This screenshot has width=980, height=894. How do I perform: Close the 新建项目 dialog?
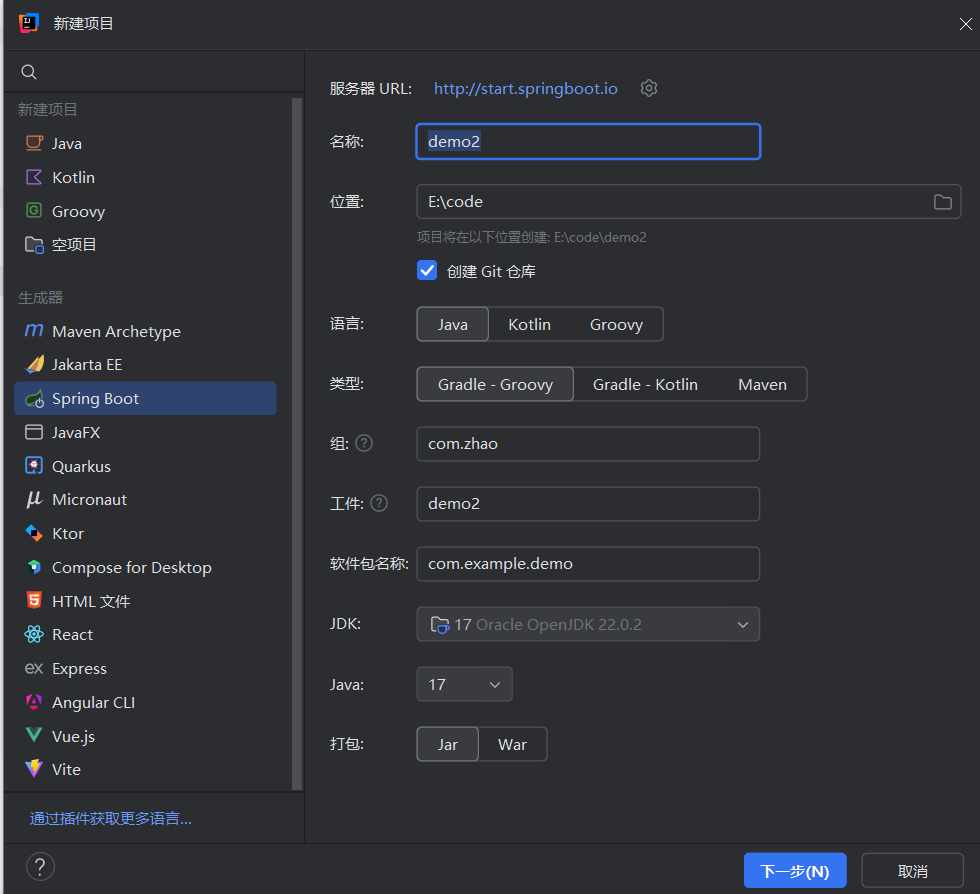point(965,24)
